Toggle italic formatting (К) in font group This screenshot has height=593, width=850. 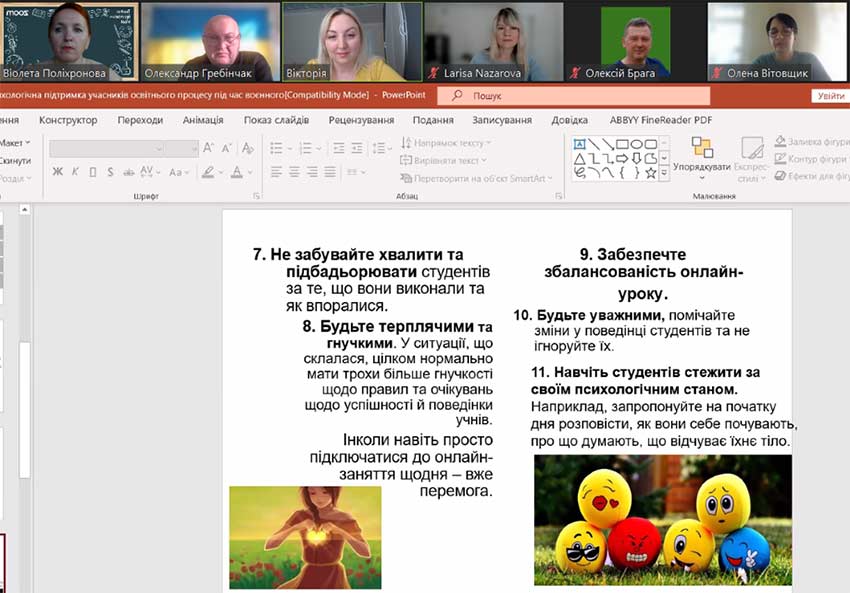point(75,172)
